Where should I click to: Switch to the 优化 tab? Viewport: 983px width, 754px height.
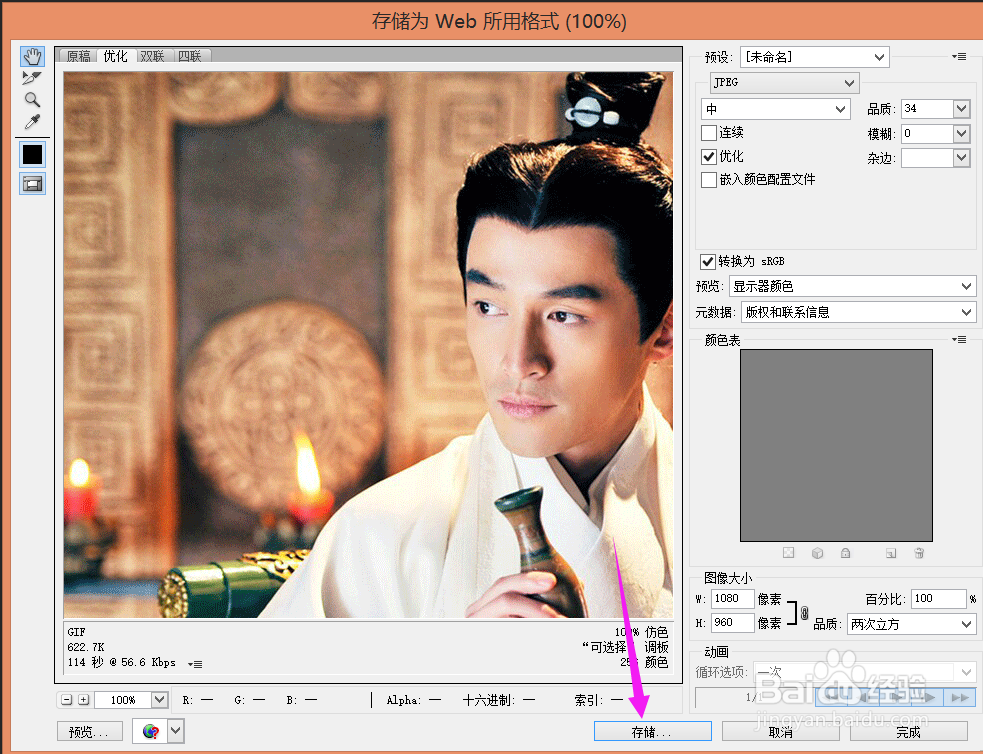pyautogui.click(x=115, y=56)
